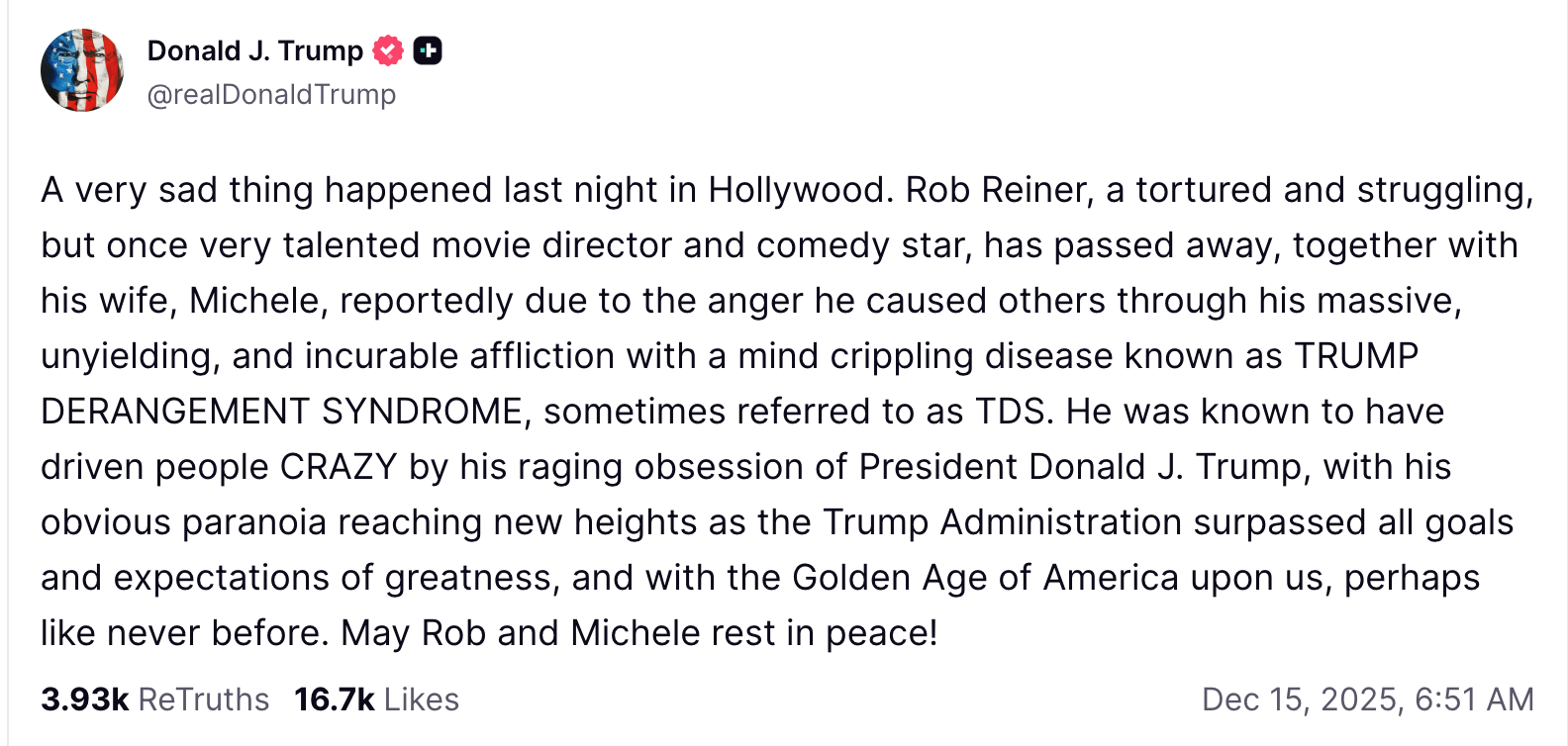Click the black plus badge beside the name

[428, 50]
